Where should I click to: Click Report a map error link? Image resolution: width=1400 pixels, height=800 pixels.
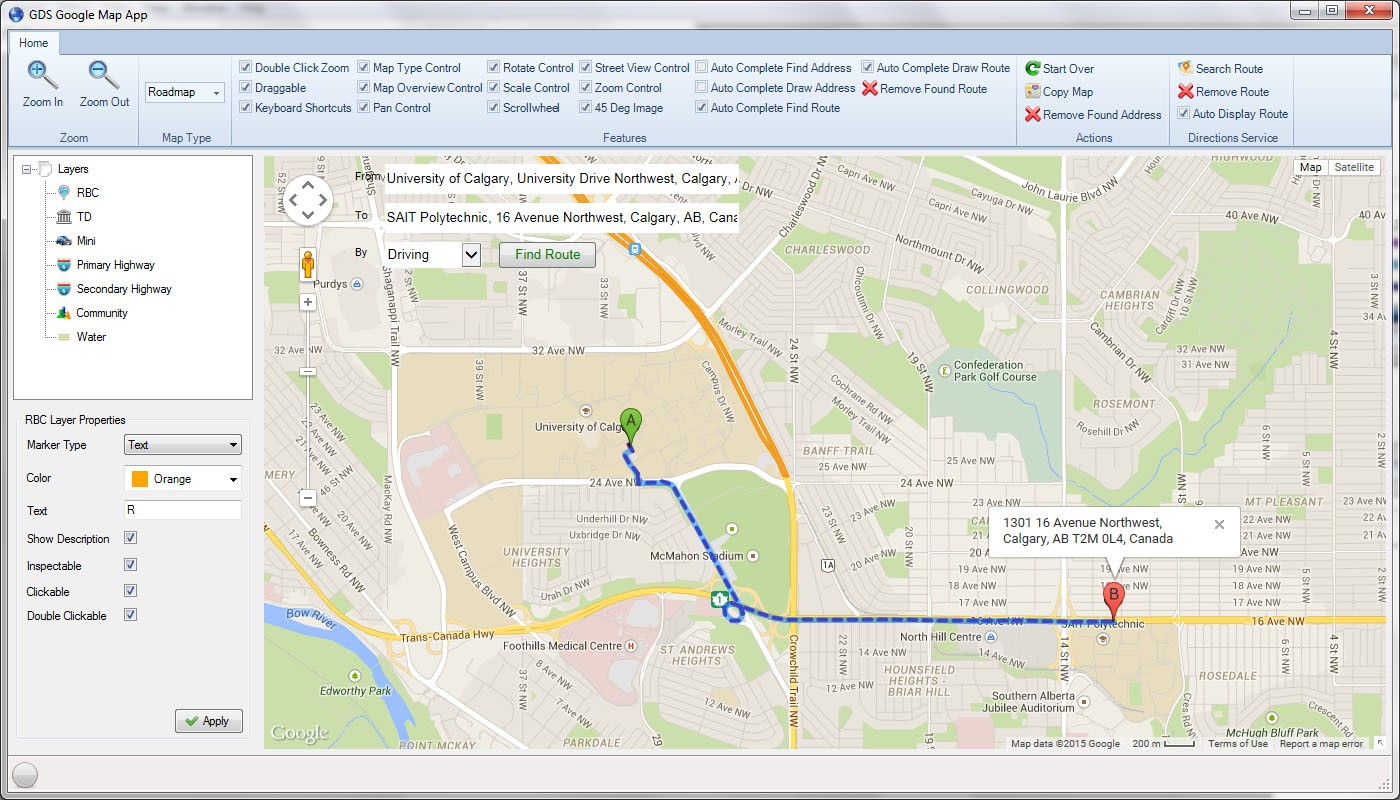pos(1321,743)
